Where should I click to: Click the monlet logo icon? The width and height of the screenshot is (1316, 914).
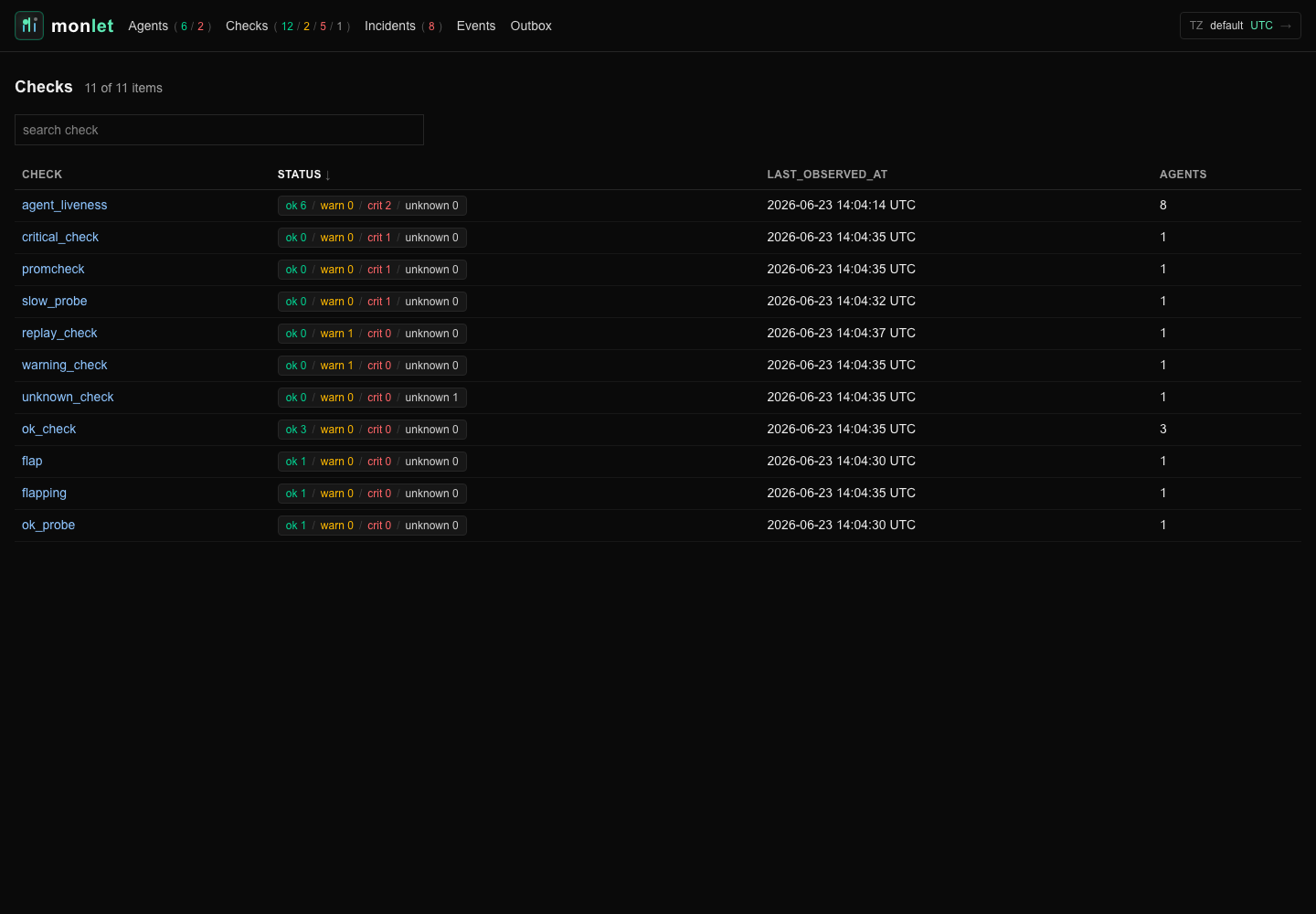[29, 26]
